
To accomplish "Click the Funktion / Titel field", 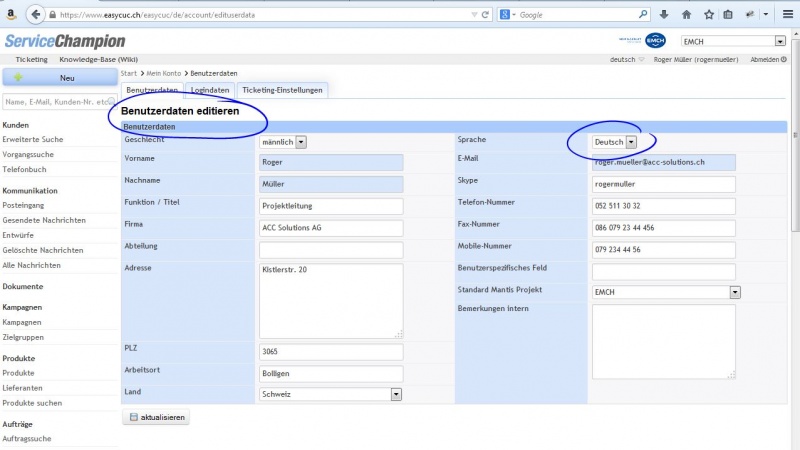I will 331,206.
